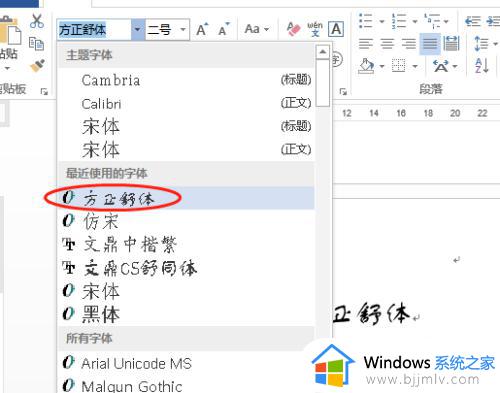Click Clear All Formatting eraser icon

coord(293,29)
